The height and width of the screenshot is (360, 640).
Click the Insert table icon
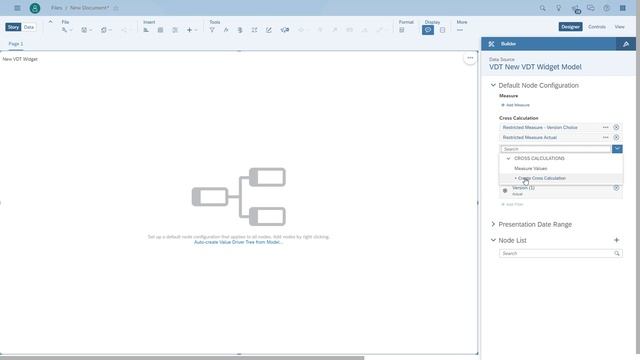[160, 30]
